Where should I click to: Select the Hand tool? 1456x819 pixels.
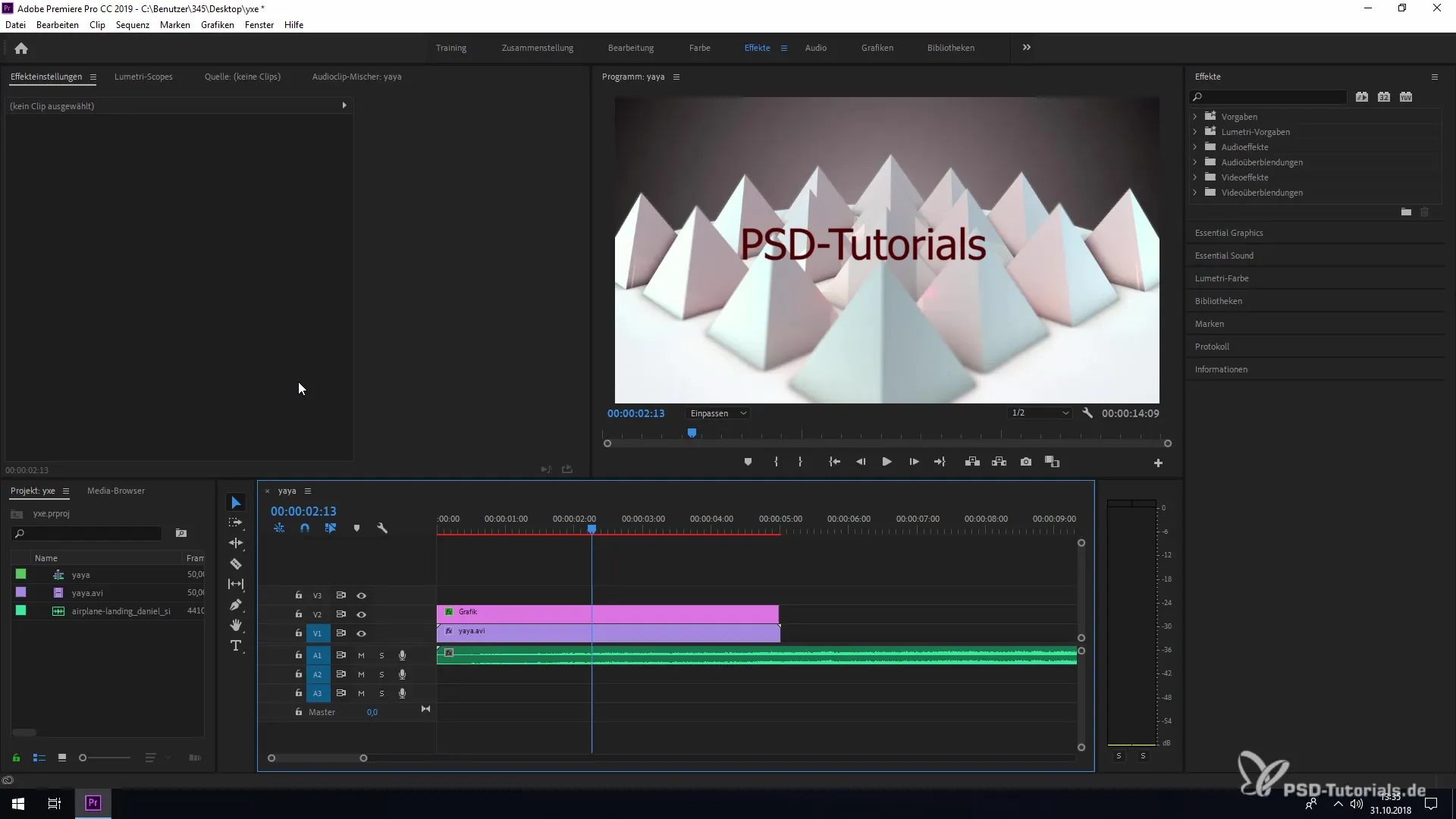(x=236, y=625)
